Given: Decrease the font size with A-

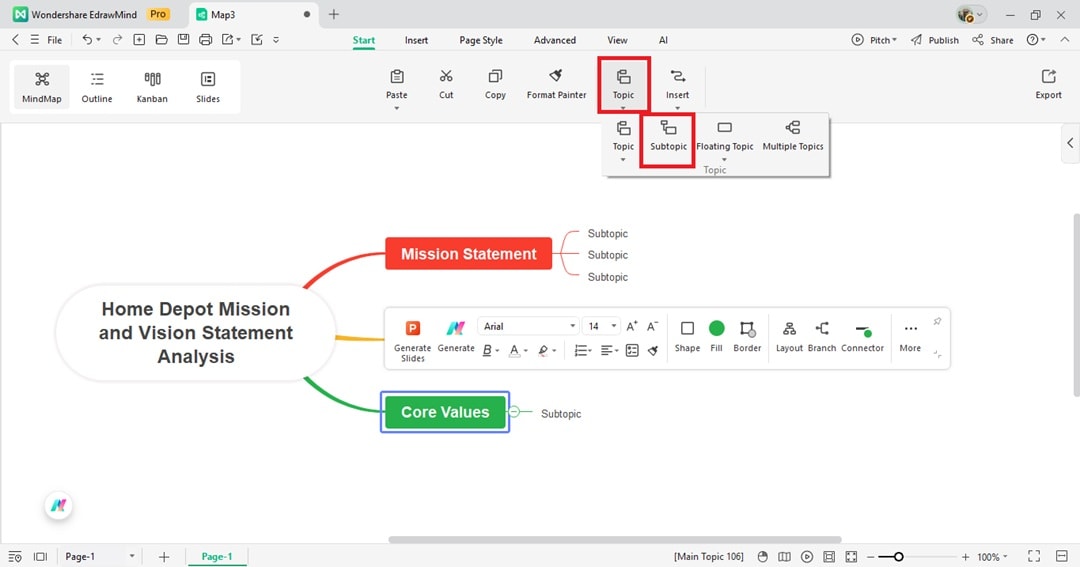Looking at the screenshot, I should click(652, 326).
